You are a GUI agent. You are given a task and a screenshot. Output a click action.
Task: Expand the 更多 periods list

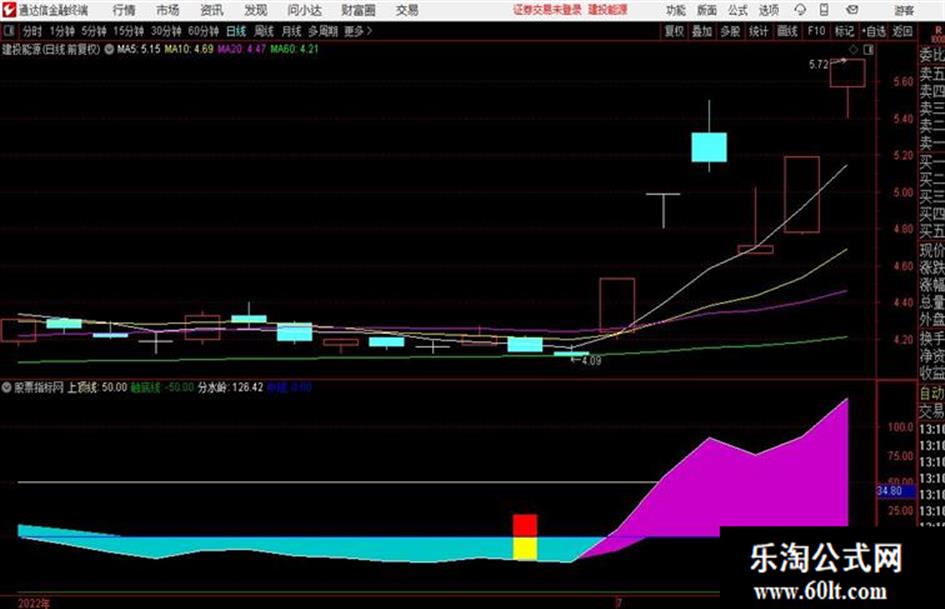358,31
